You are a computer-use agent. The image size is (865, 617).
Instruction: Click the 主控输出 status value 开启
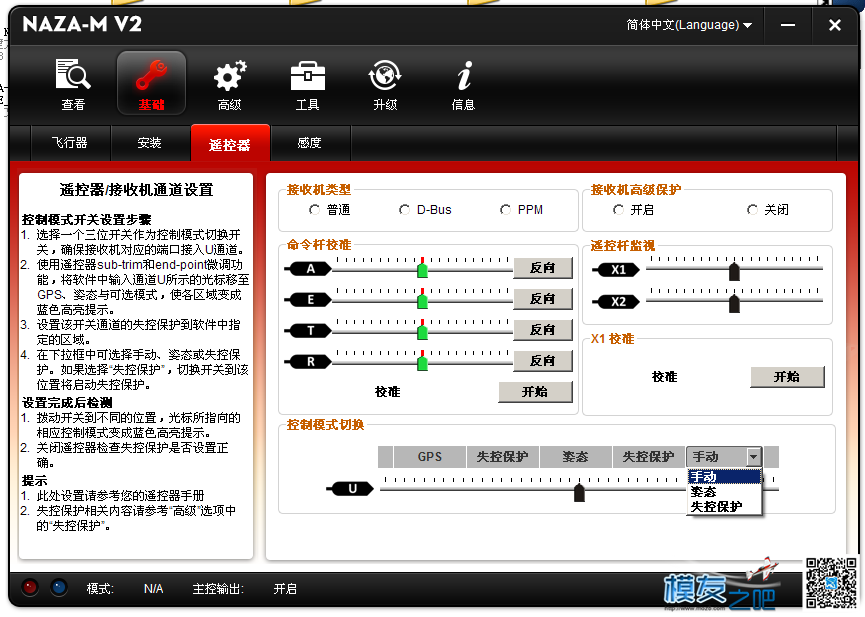[x=285, y=589]
